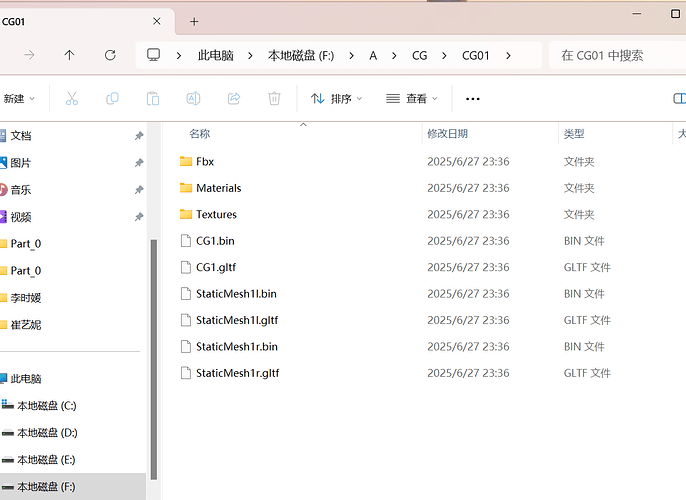Image resolution: width=686 pixels, height=500 pixels.
Task: Open the See more ellipsis menu
Action: point(472,99)
